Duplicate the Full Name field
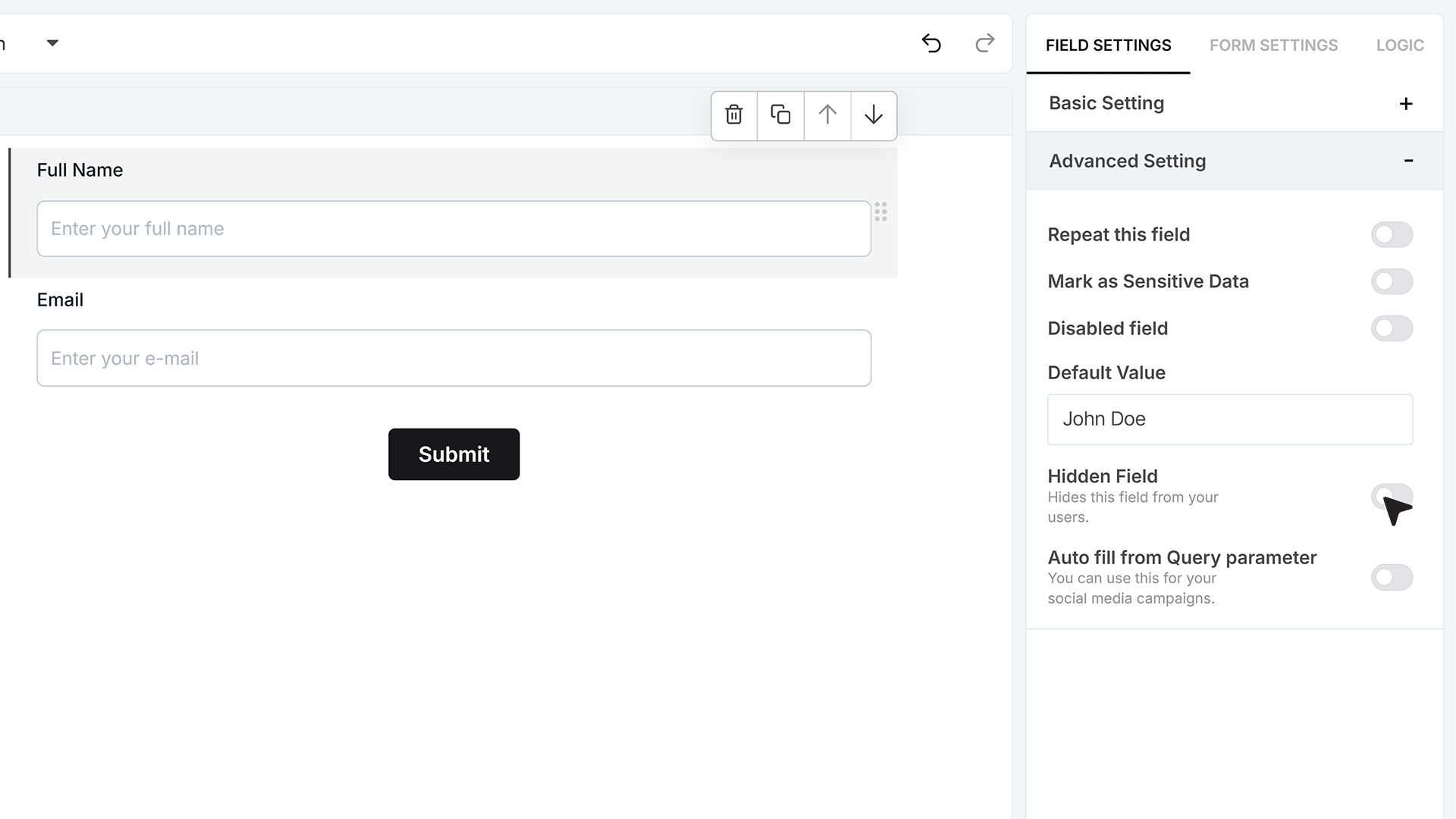 pyautogui.click(x=780, y=115)
